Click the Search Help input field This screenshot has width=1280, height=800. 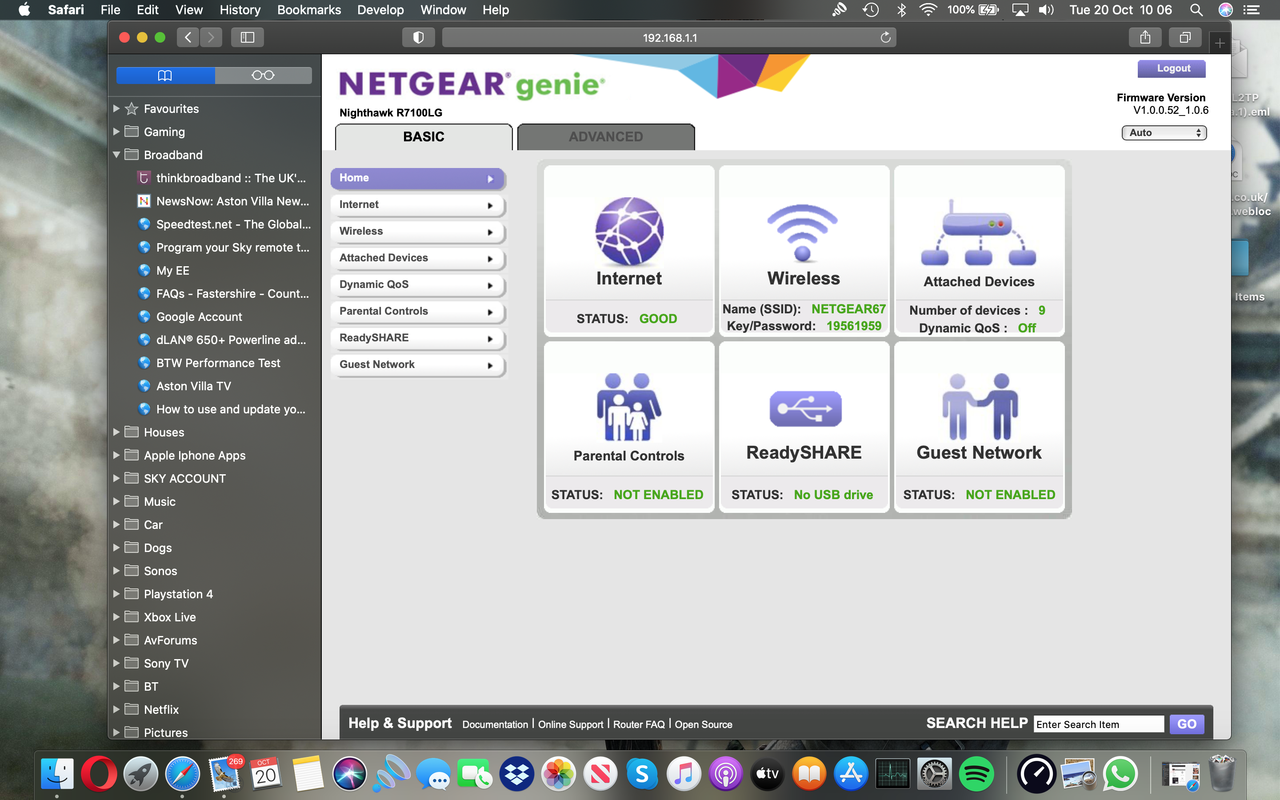click(1098, 724)
